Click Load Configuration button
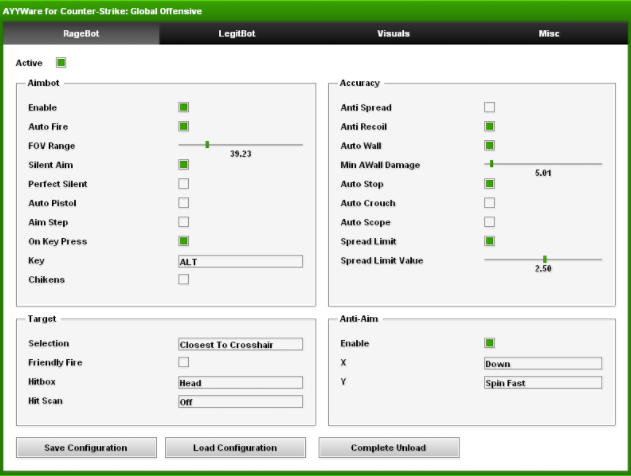Screen dimensions: 631x476 coord(235,447)
